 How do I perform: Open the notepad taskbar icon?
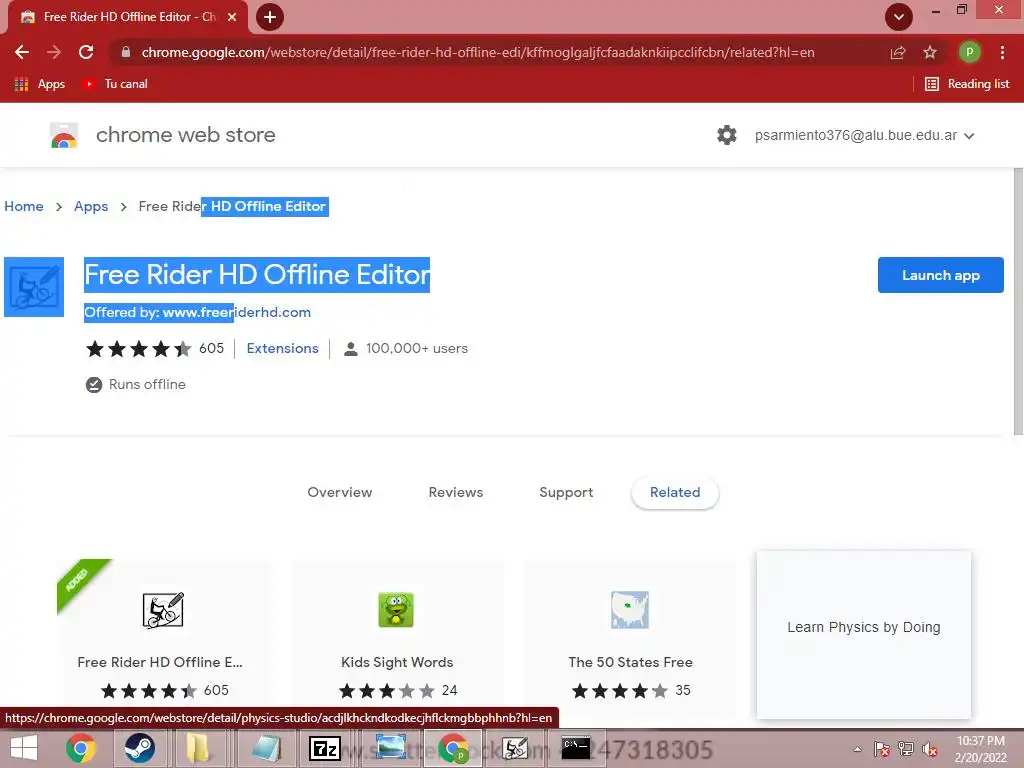tap(266, 748)
